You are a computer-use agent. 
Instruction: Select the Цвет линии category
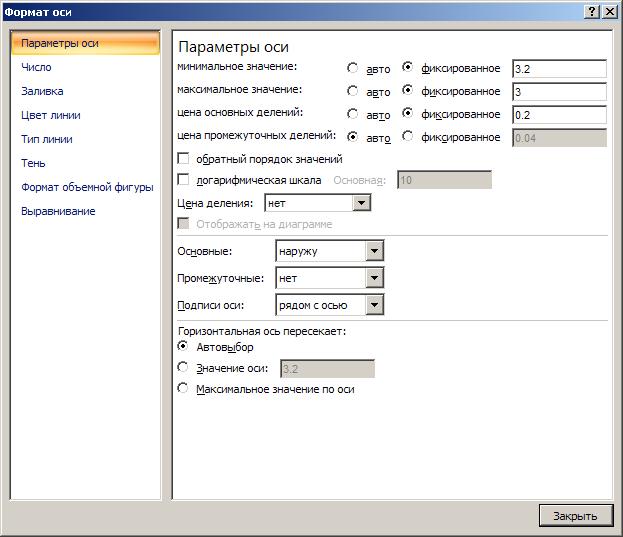[51, 115]
